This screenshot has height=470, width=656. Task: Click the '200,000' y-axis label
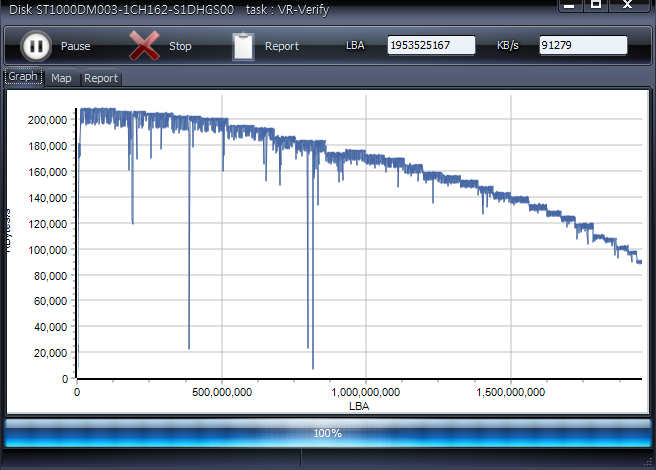[47, 120]
